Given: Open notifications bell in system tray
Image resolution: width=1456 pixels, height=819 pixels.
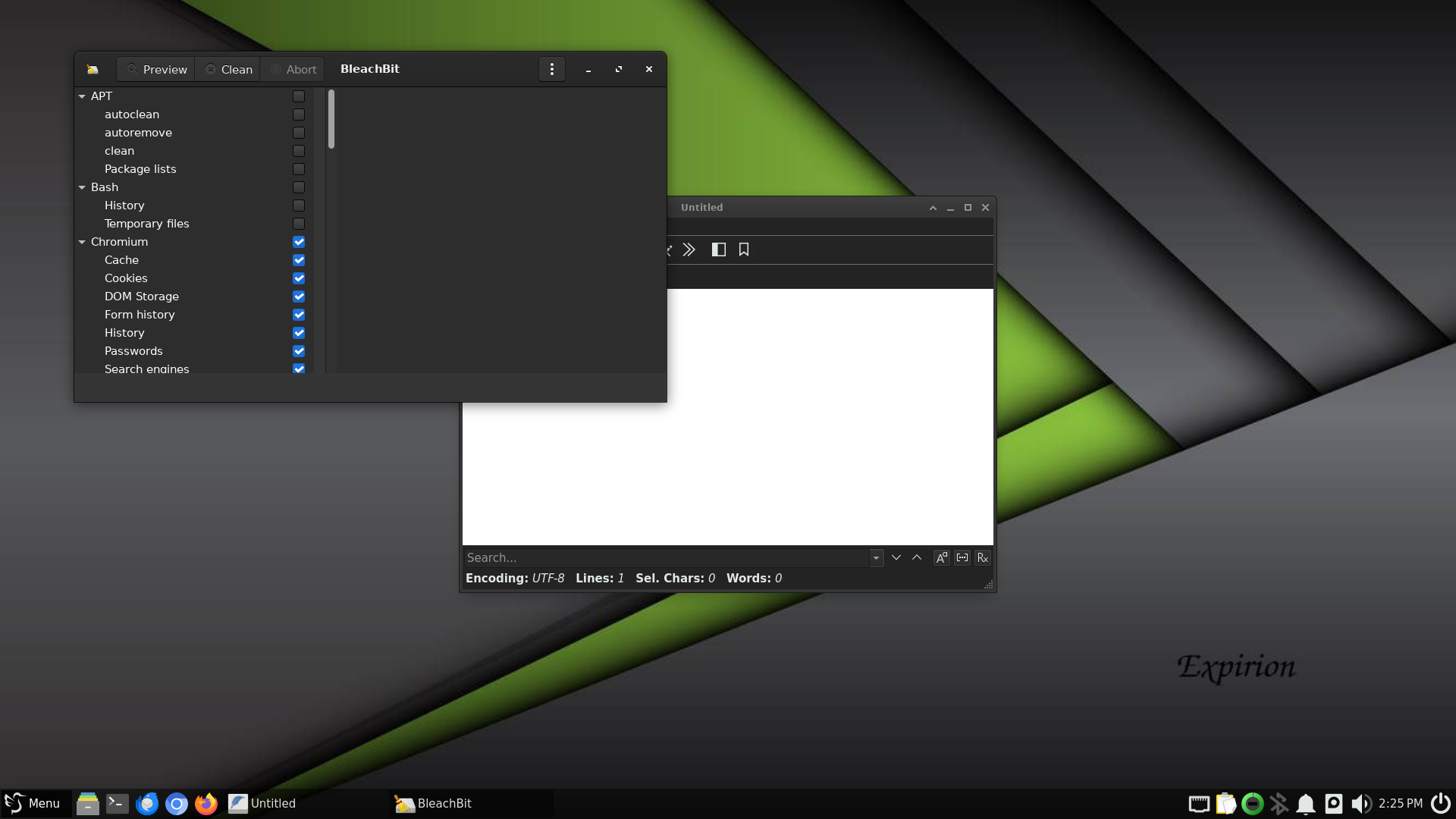Looking at the screenshot, I should pyautogui.click(x=1306, y=803).
